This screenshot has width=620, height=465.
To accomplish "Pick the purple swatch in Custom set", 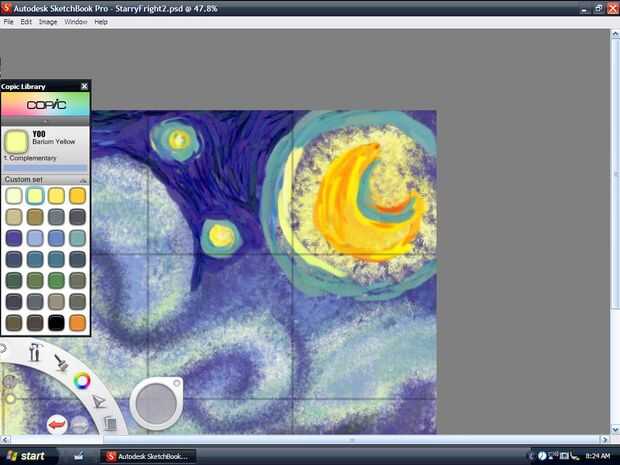I will coord(14,238).
